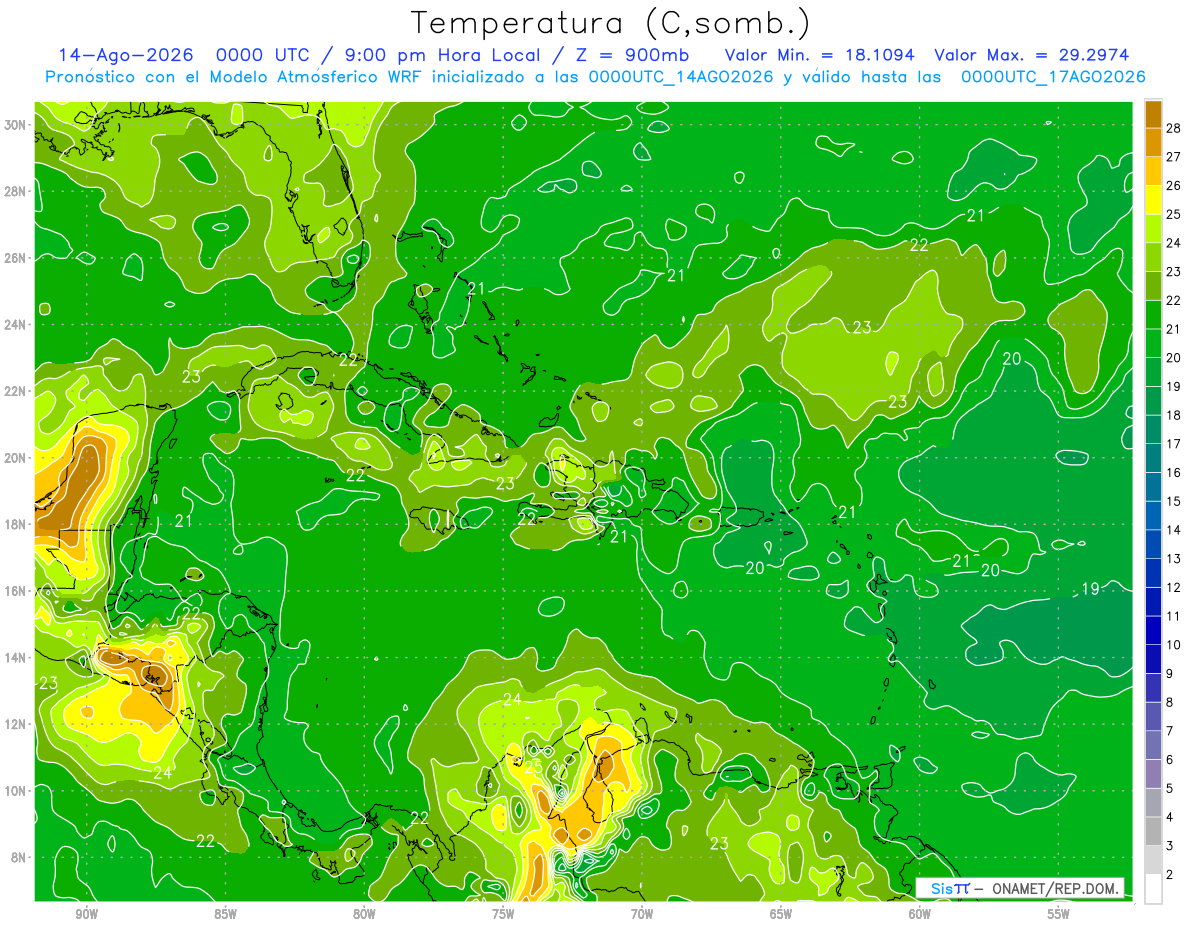The image size is (1200, 927).
Task: Click the "20N" latitude label
Action: [15, 458]
